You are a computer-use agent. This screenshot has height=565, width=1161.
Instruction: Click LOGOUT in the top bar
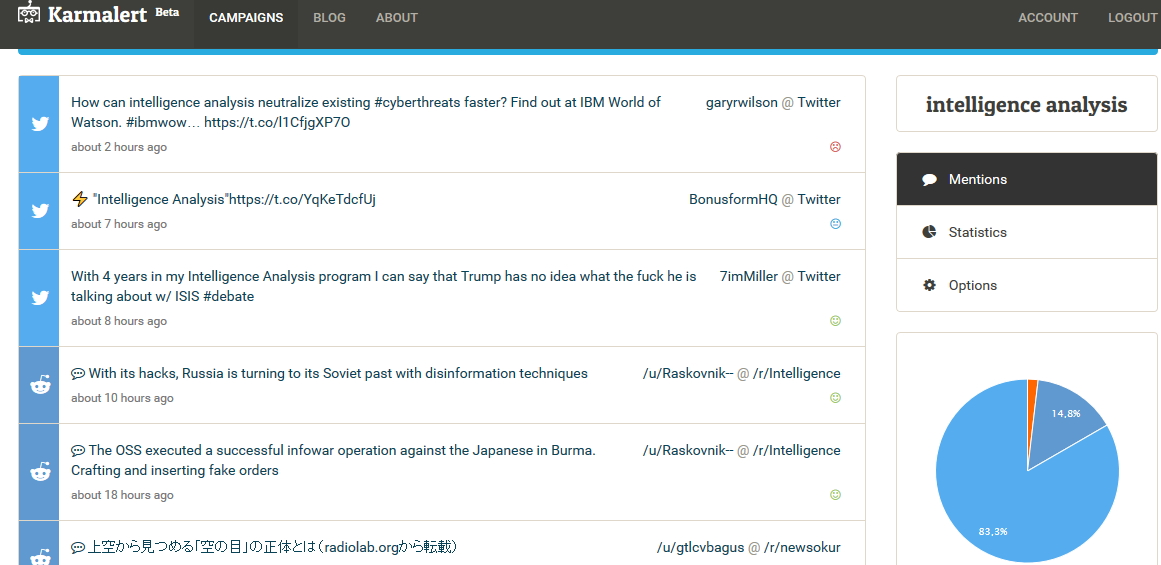click(1132, 18)
